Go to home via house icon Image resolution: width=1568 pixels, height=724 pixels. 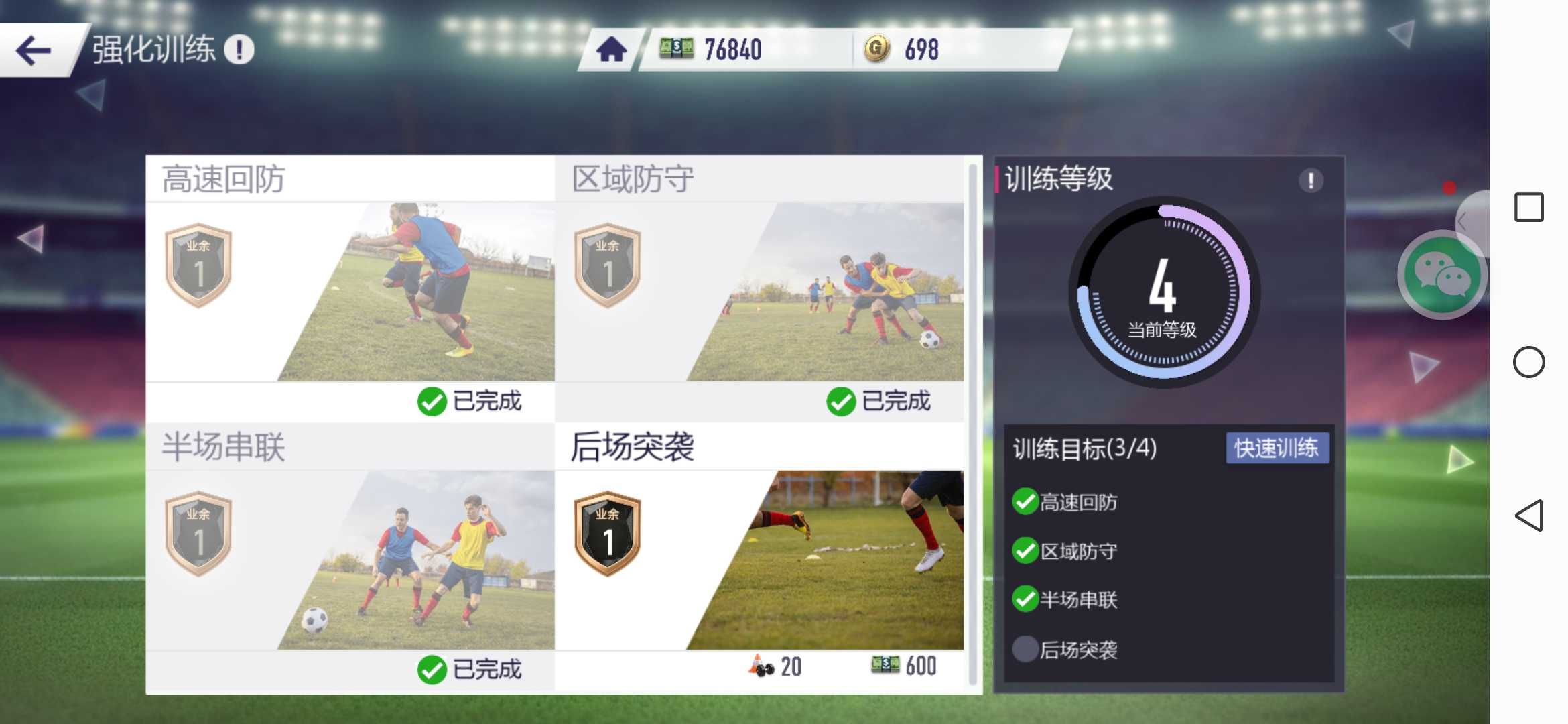(612, 50)
